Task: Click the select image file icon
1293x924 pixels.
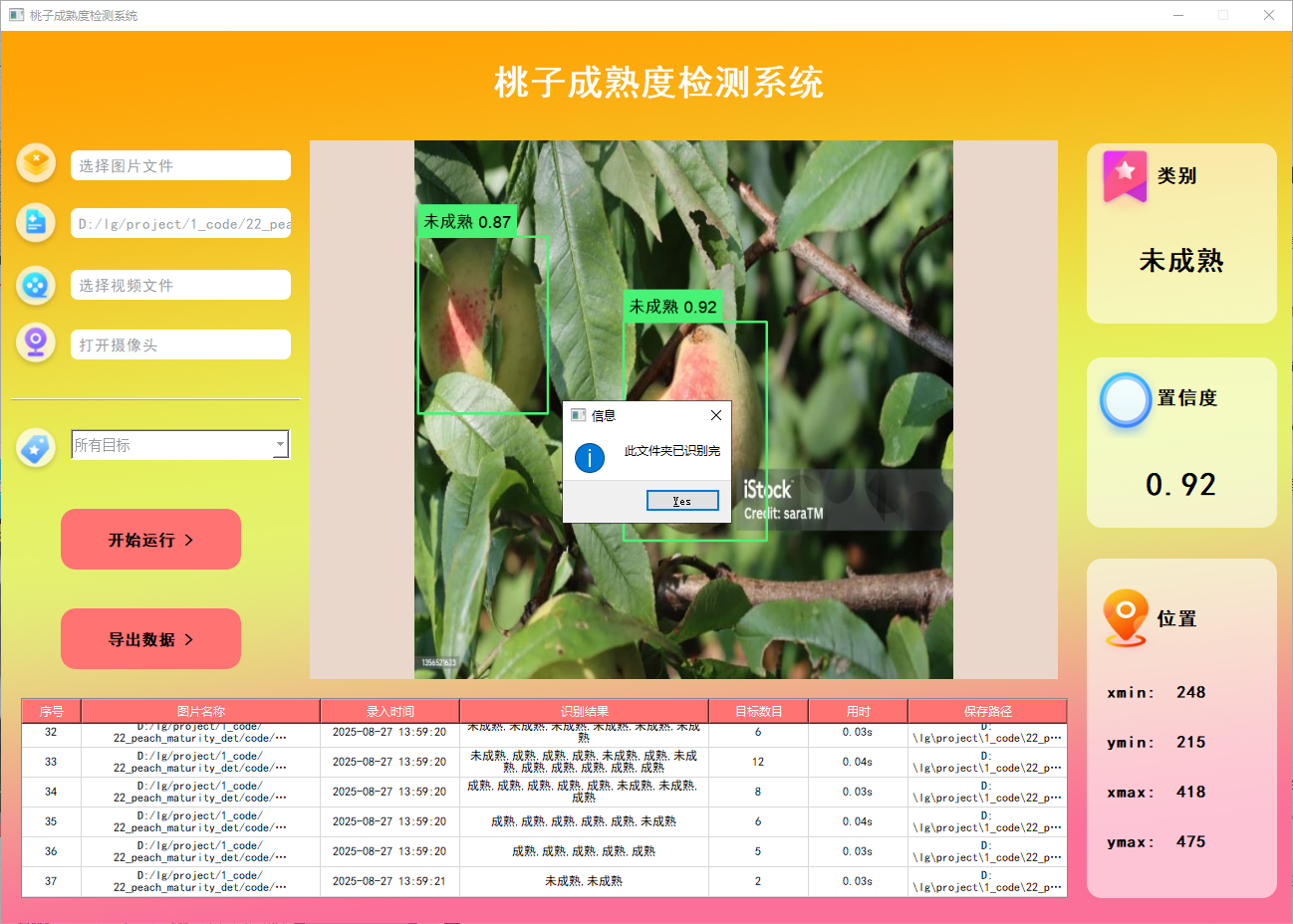Action: tap(36, 163)
